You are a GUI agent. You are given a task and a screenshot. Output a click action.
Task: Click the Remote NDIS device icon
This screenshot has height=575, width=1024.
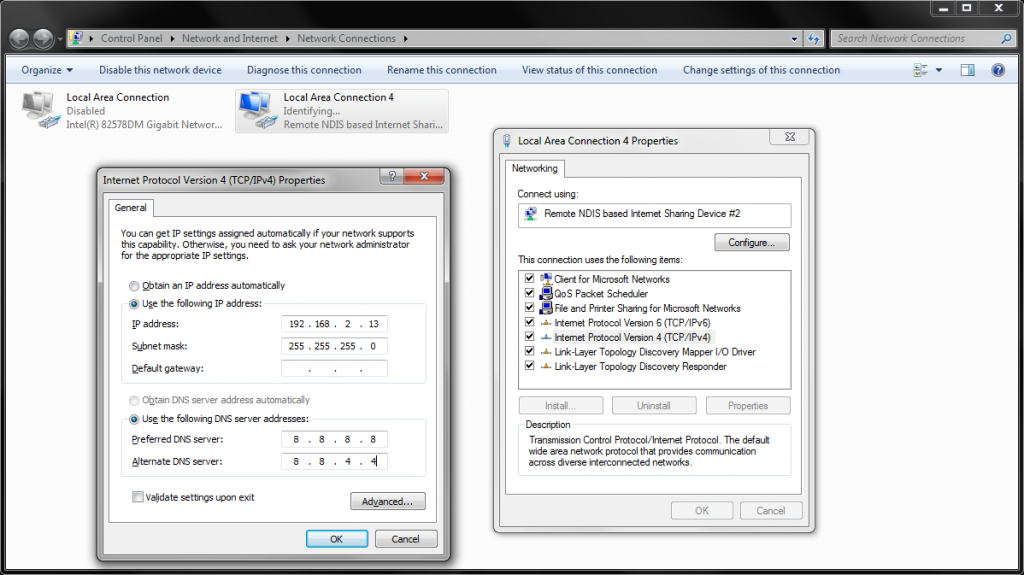coord(530,214)
